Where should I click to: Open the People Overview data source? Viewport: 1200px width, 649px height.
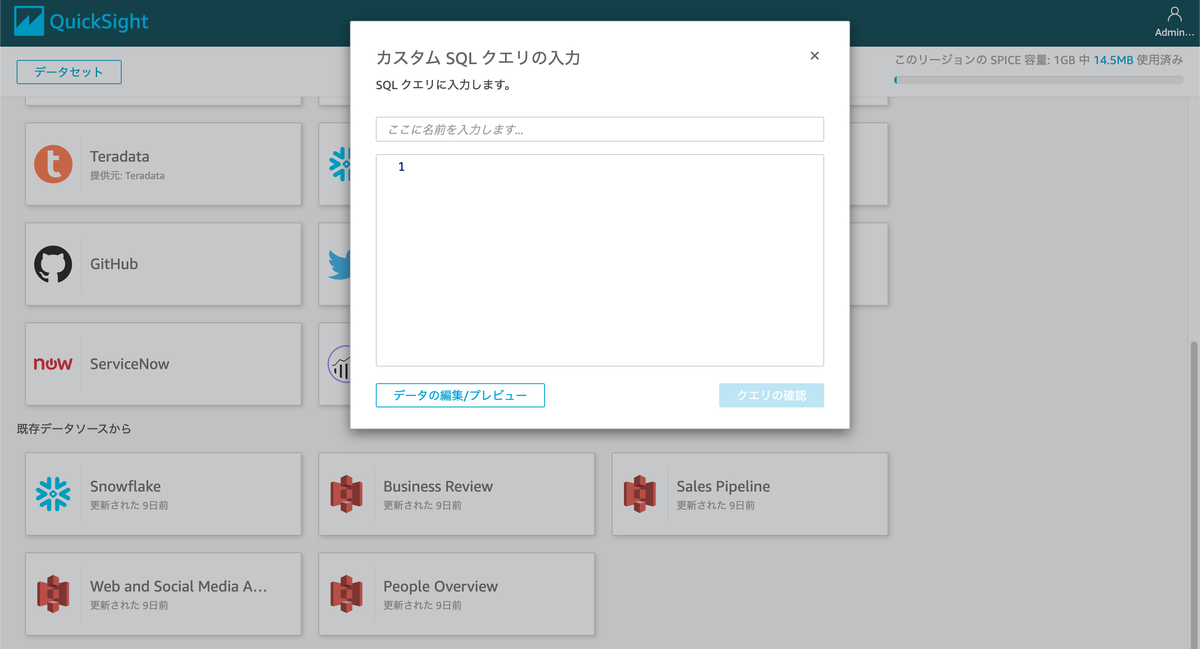pyautogui.click(x=456, y=594)
